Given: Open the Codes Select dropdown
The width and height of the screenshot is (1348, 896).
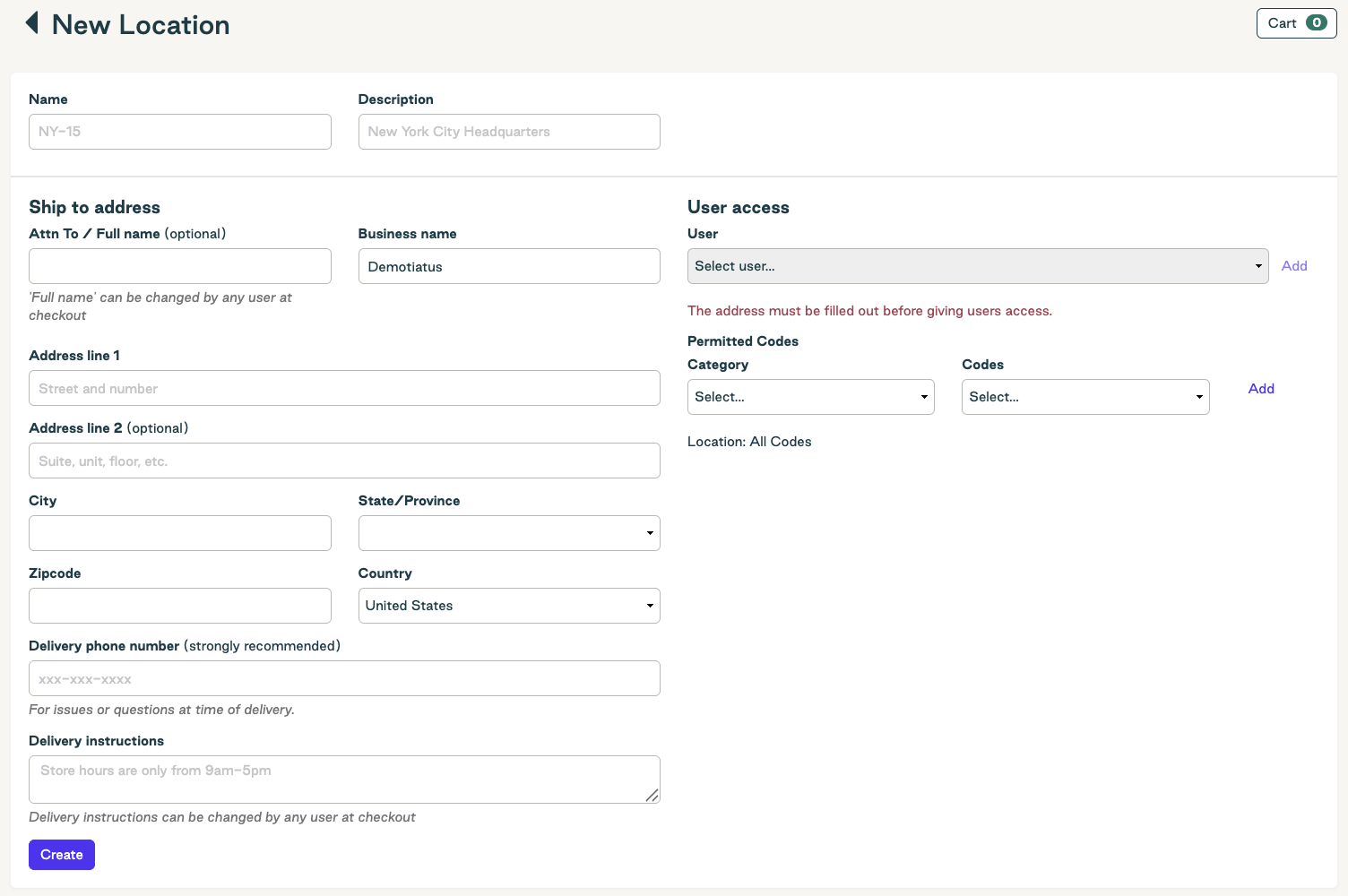Looking at the screenshot, I should [x=1085, y=397].
